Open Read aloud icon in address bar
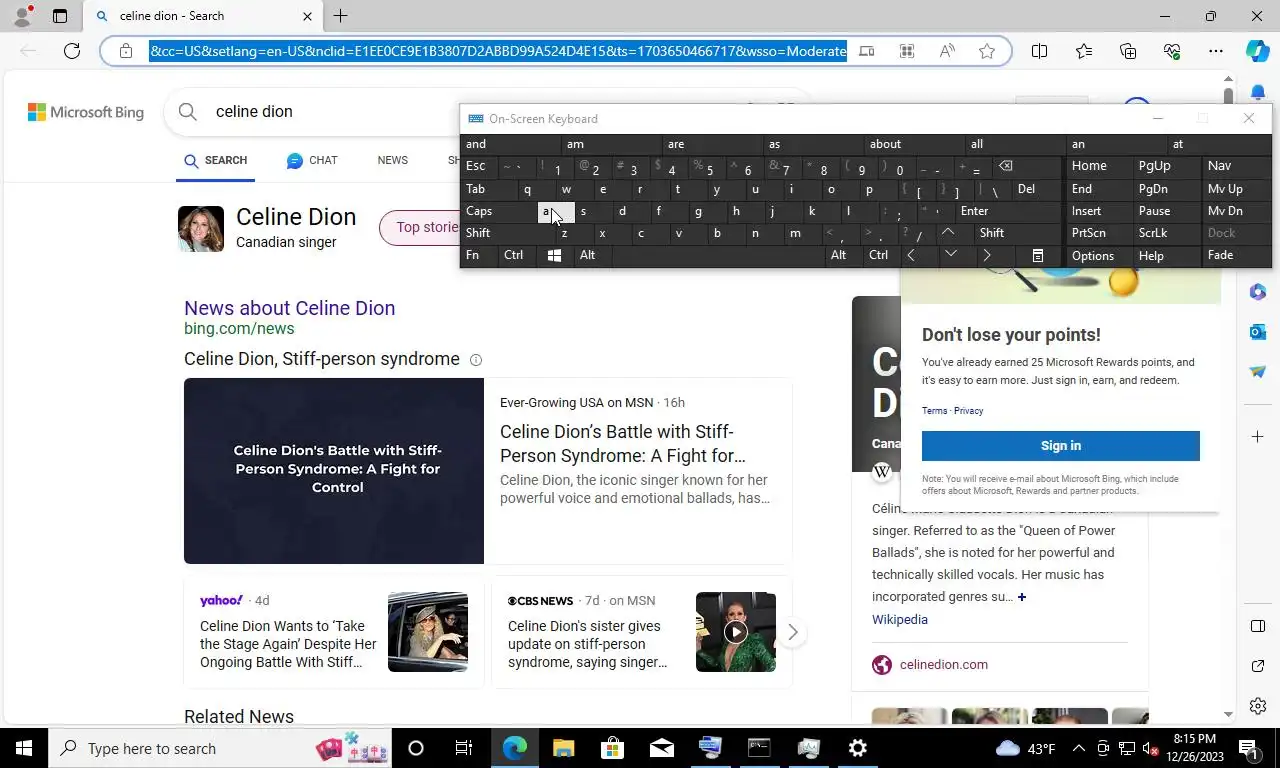 [x=946, y=51]
